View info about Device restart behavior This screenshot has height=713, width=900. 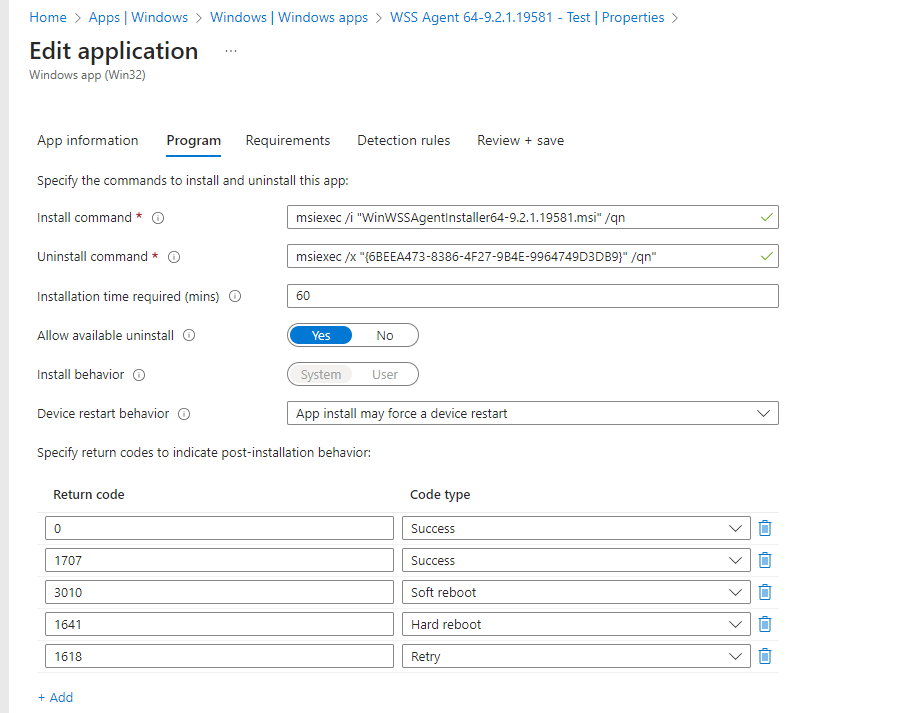point(184,414)
